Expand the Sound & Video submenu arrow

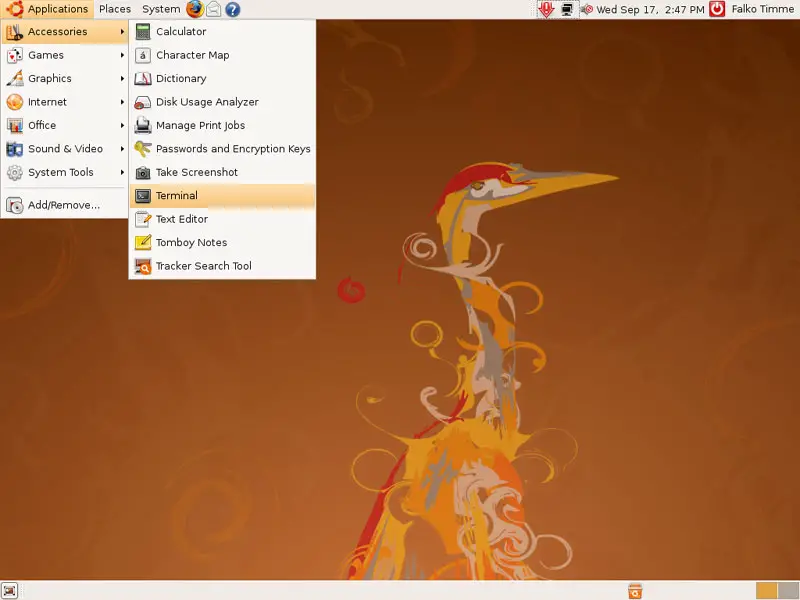(x=122, y=149)
